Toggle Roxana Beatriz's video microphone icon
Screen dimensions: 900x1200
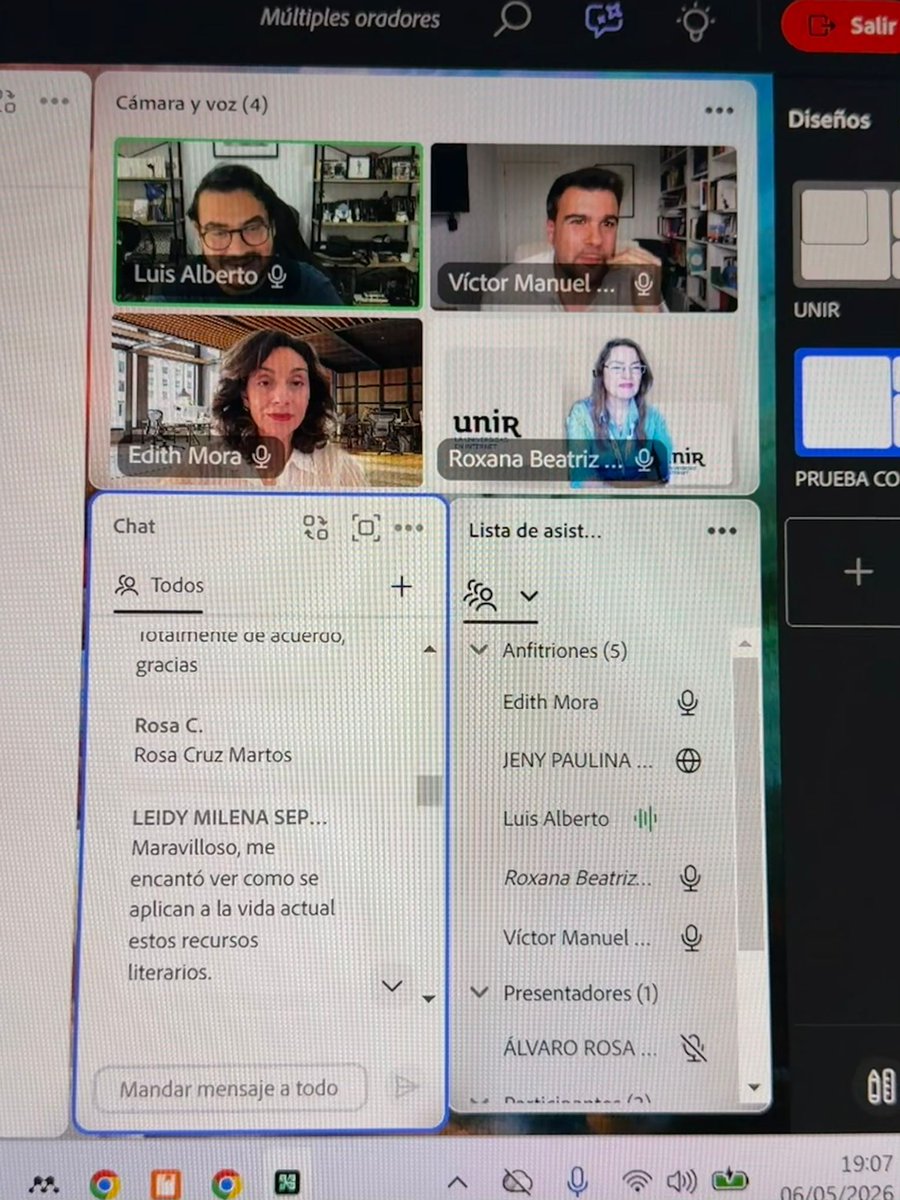pyautogui.click(x=645, y=459)
